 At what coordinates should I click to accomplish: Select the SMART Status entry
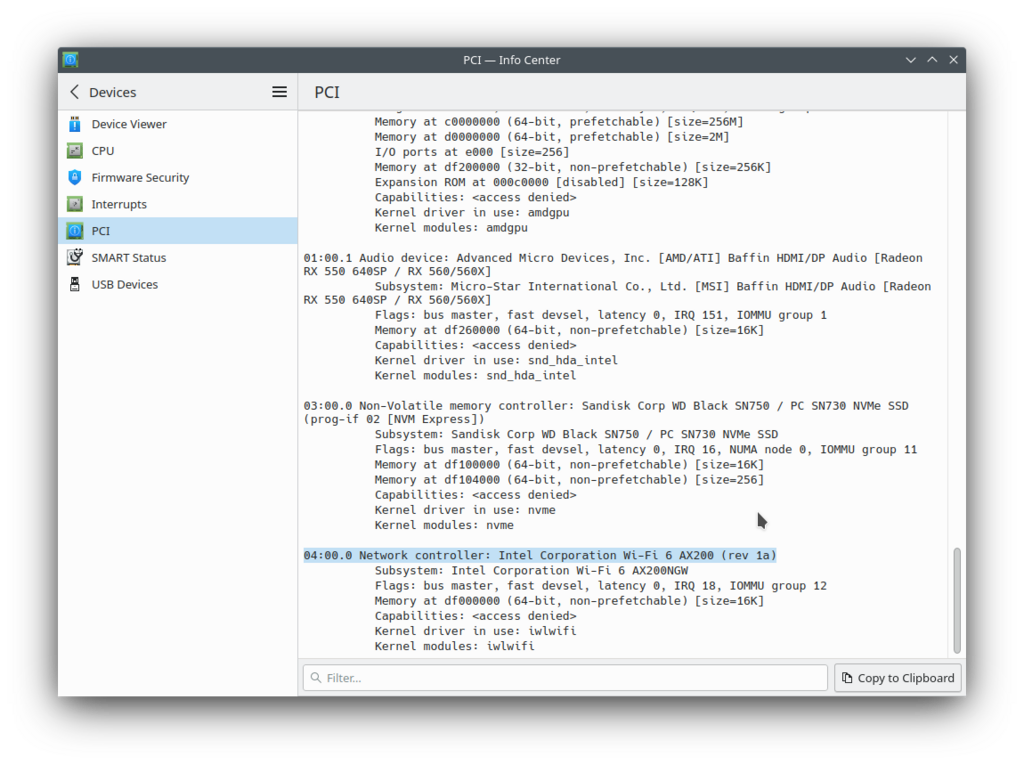[129, 257]
